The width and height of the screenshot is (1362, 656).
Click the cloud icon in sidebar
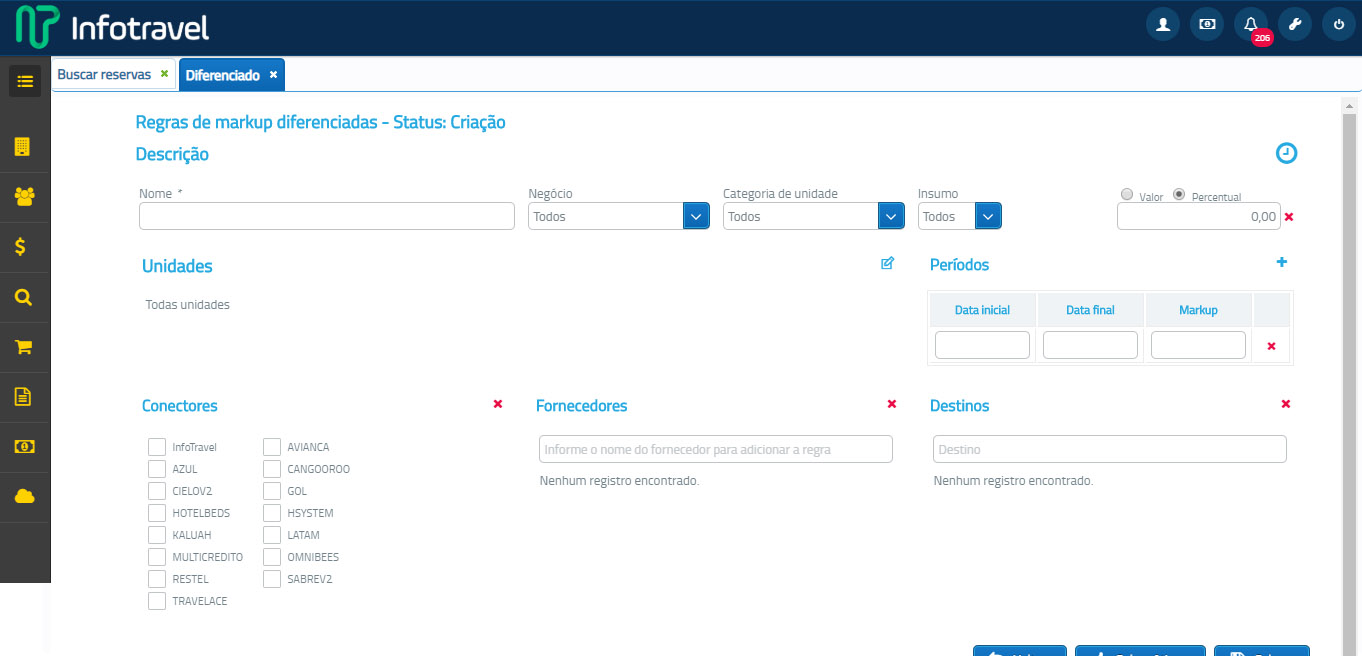(24, 497)
